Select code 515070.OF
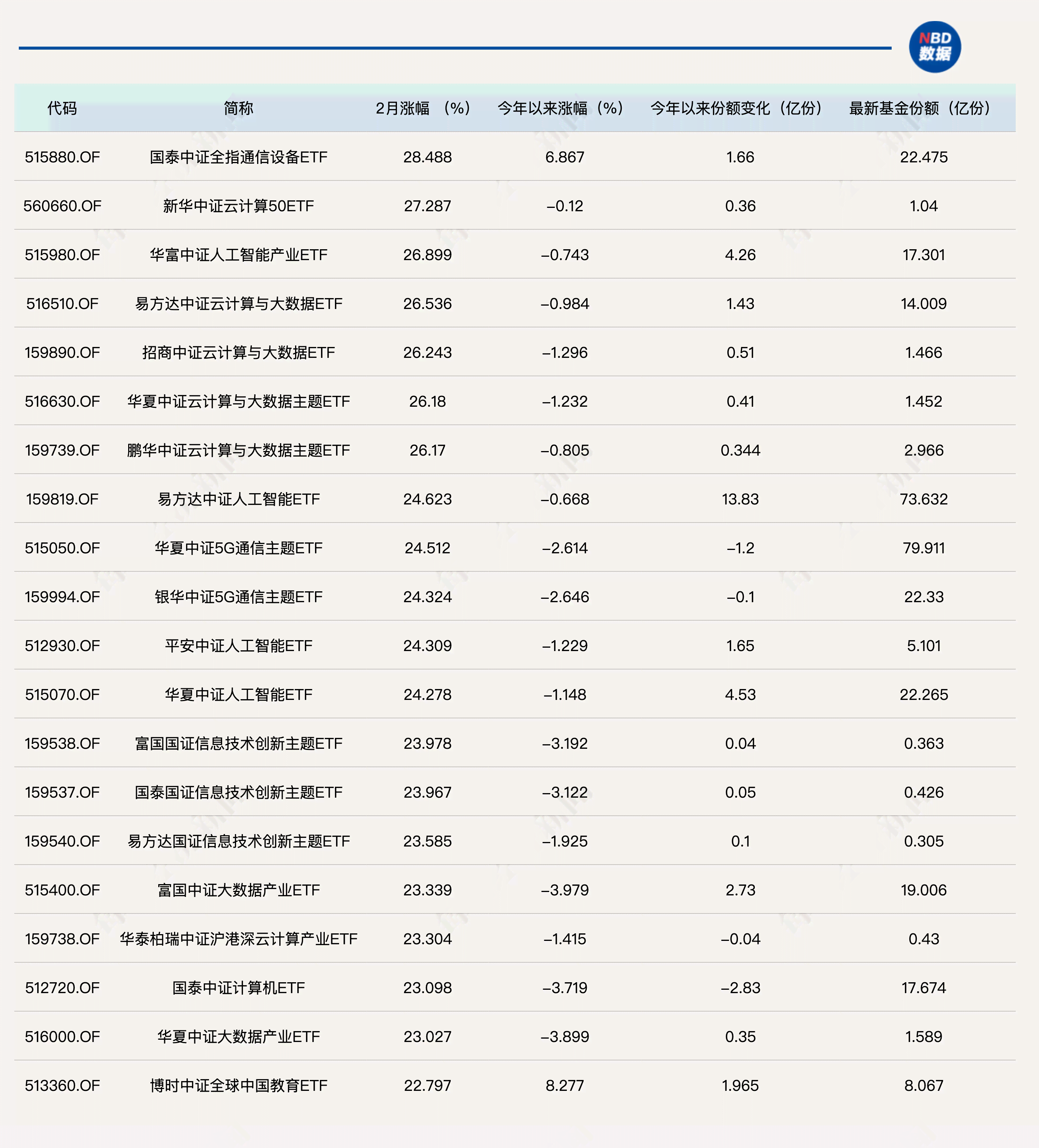 click(x=62, y=695)
